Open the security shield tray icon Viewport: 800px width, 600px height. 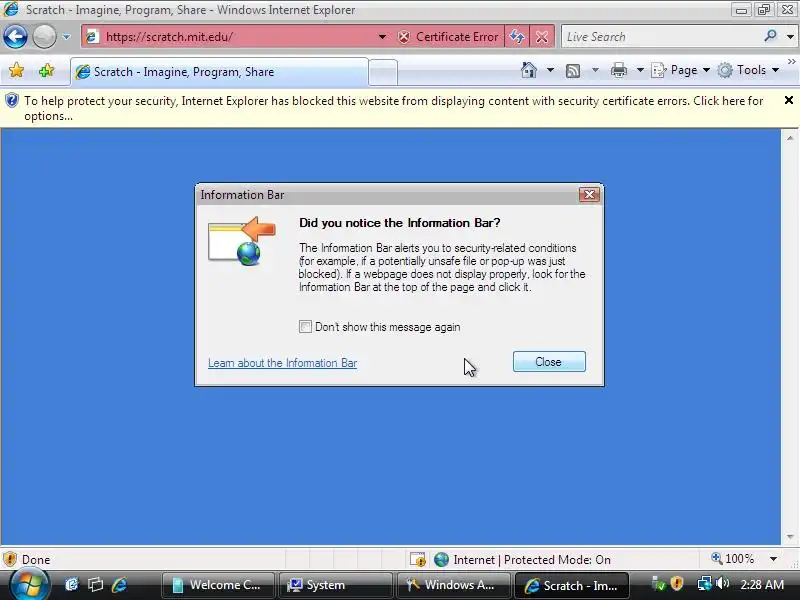click(x=677, y=583)
